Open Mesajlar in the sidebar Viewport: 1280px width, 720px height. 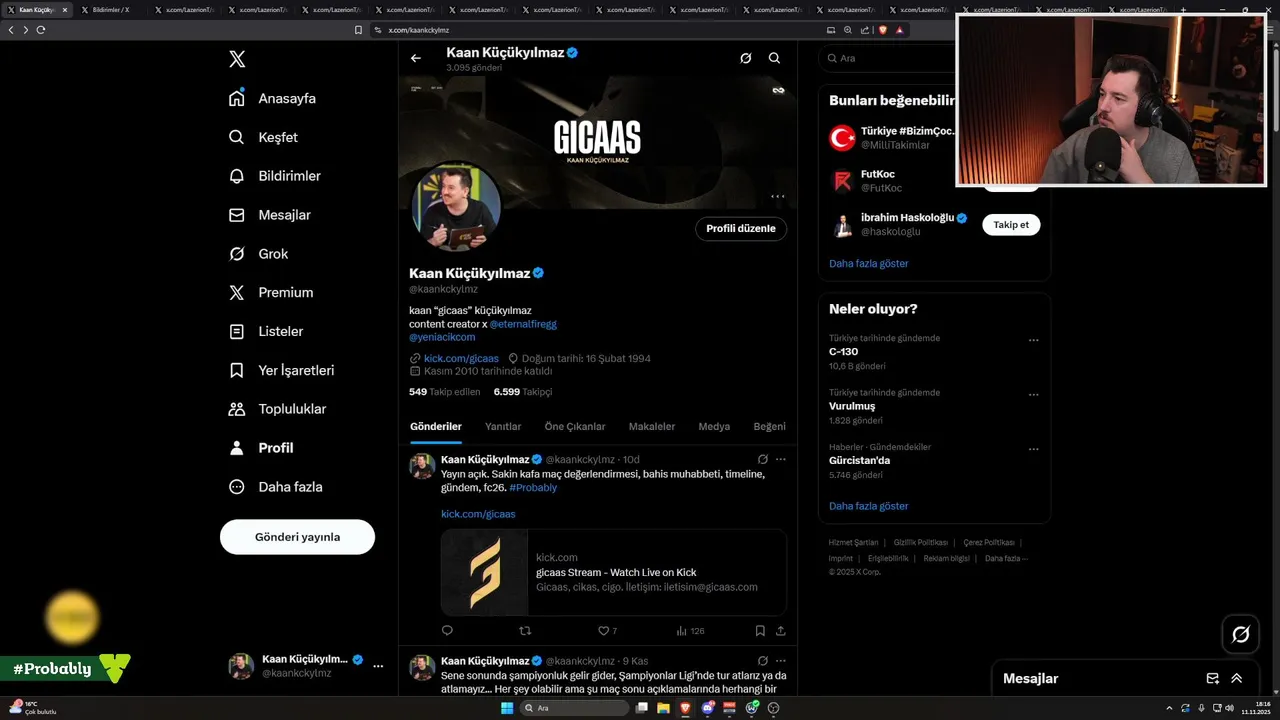click(x=270, y=215)
